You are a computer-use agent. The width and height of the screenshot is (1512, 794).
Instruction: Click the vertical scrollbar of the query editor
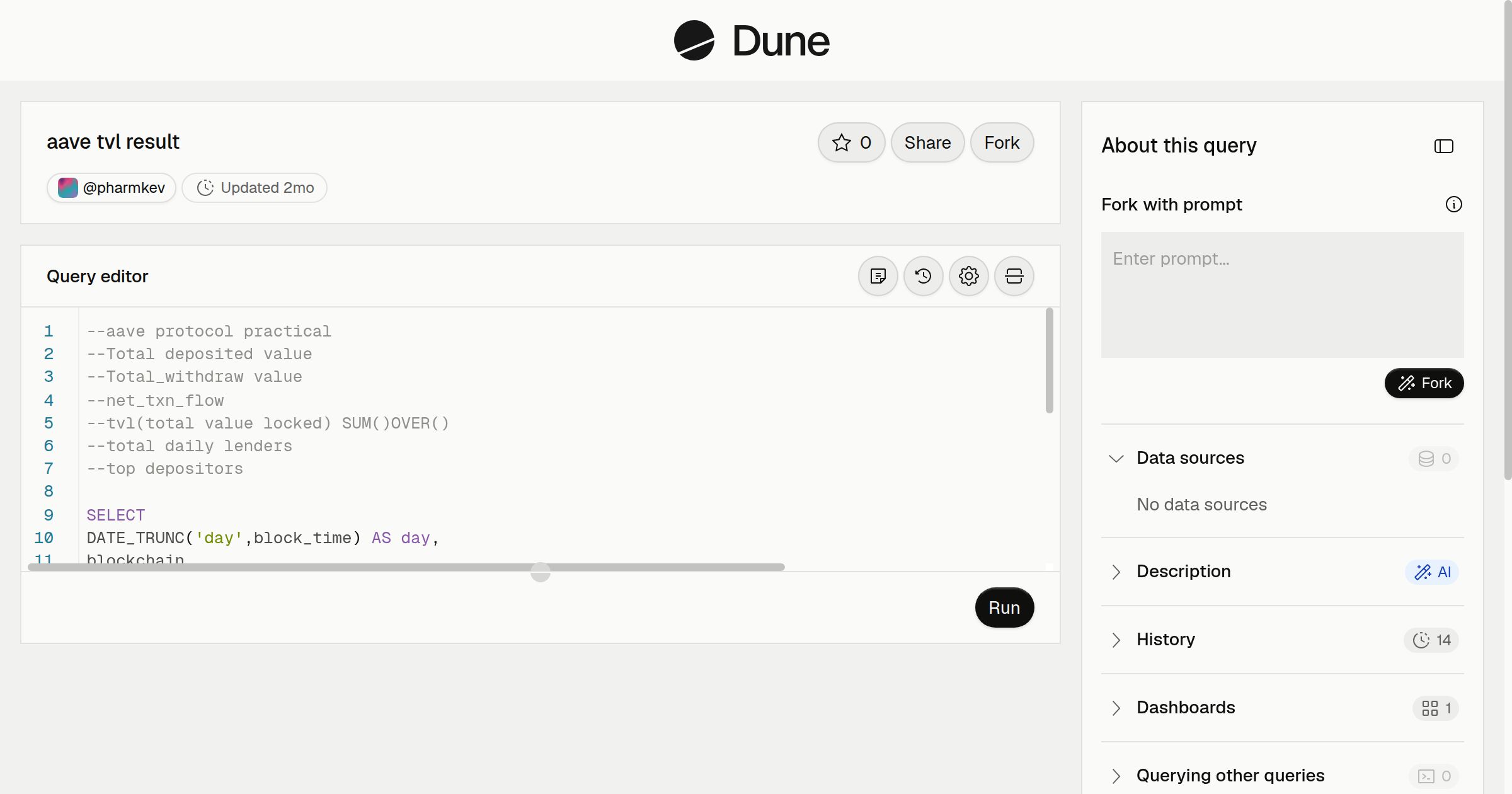tap(1049, 360)
